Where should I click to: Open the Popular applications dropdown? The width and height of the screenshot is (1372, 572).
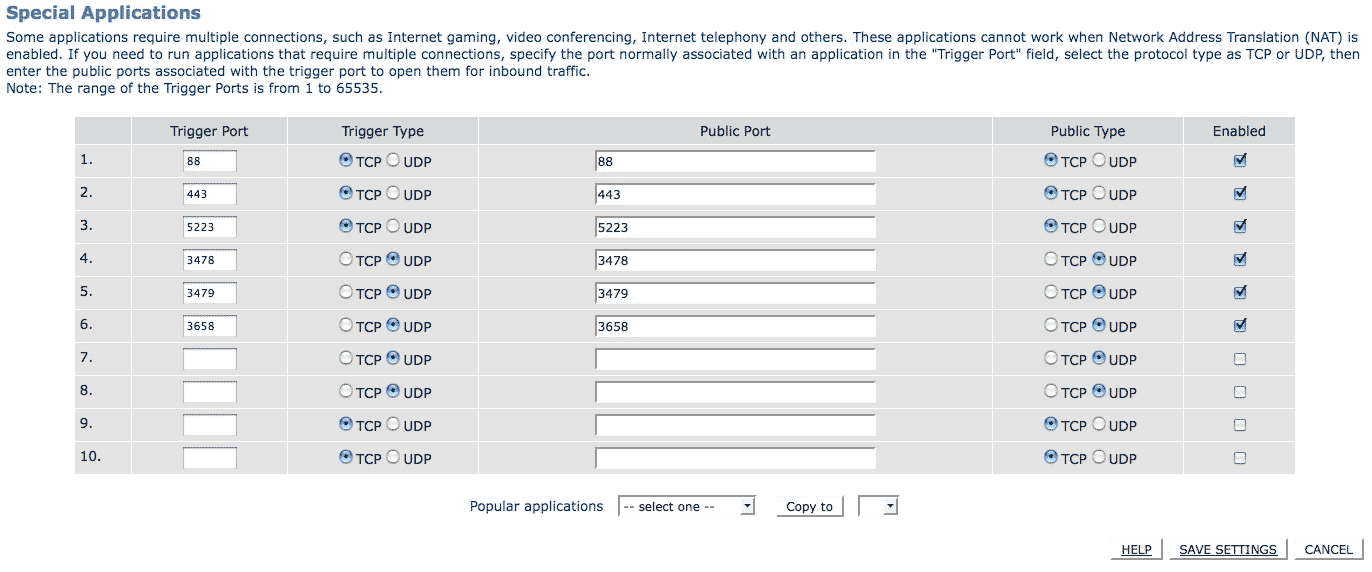687,506
